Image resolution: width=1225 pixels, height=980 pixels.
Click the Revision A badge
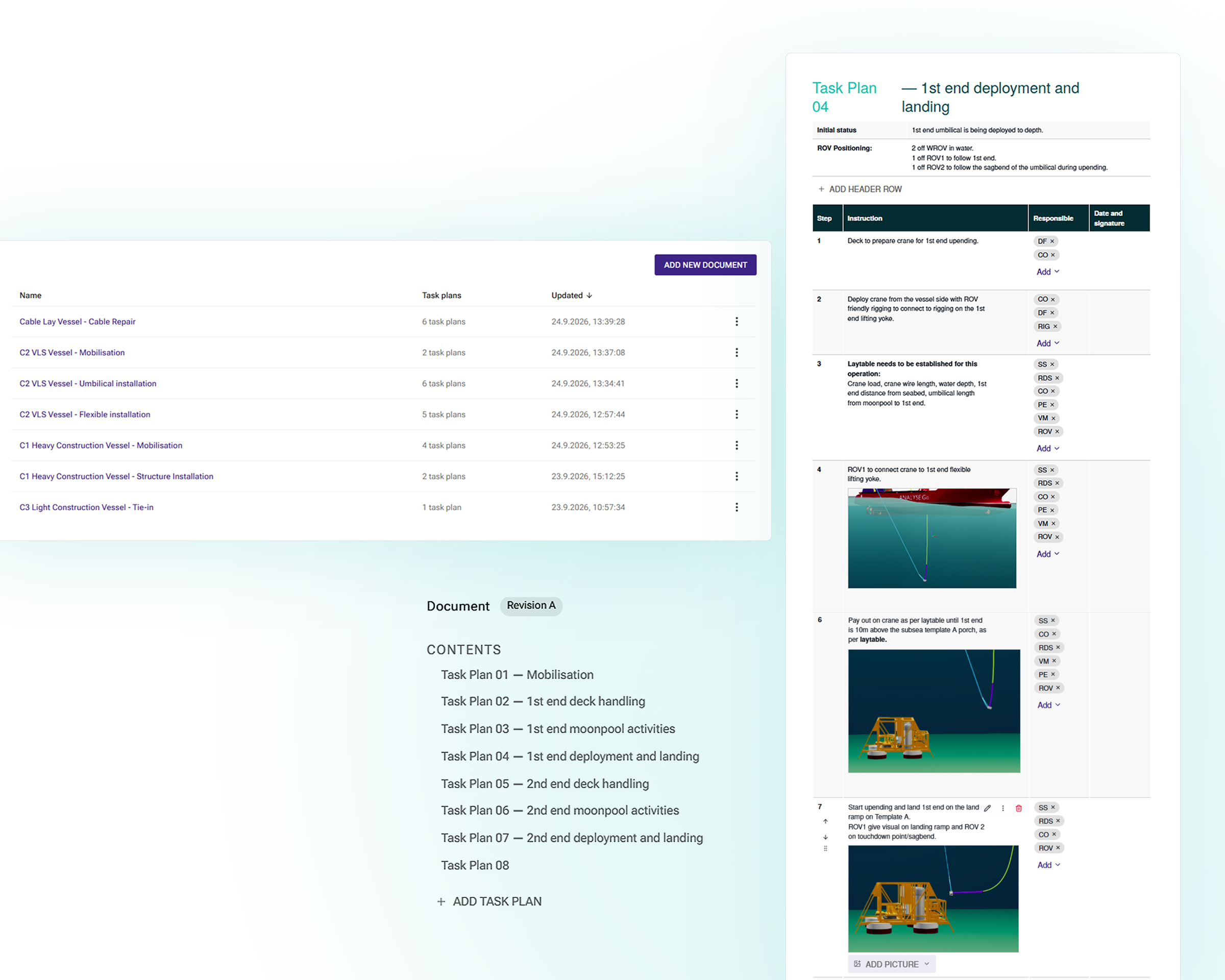tap(531, 606)
